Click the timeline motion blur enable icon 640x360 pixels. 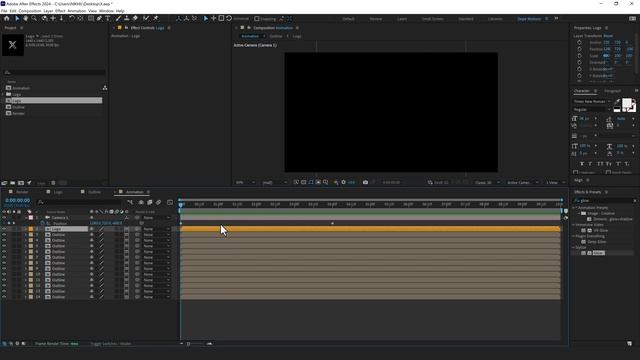coord(158,202)
